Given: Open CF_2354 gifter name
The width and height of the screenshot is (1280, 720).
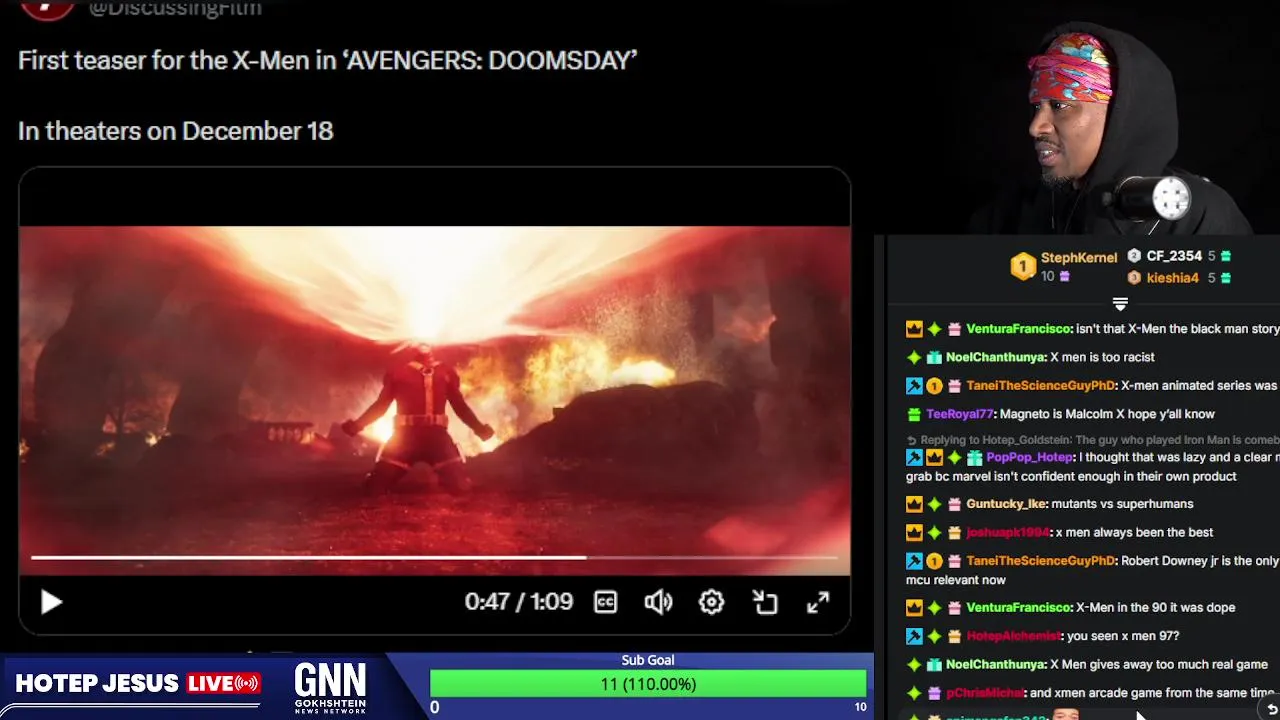Looking at the screenshot, I should pos(1174,256).
